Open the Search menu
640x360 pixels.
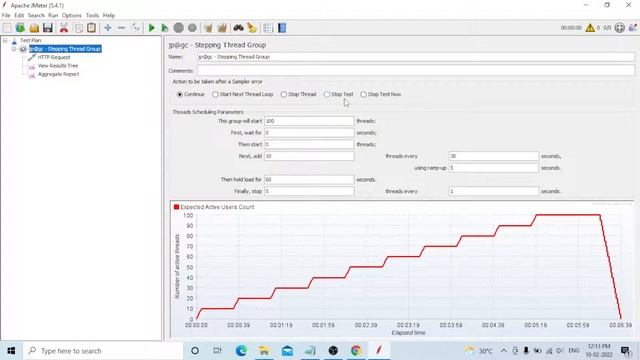[36, 16]
